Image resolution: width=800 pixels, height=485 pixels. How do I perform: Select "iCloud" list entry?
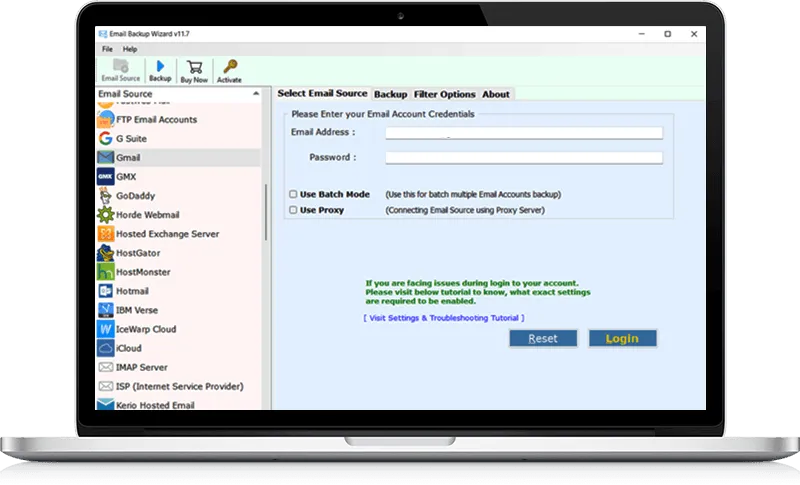click(x=179, y=348)
